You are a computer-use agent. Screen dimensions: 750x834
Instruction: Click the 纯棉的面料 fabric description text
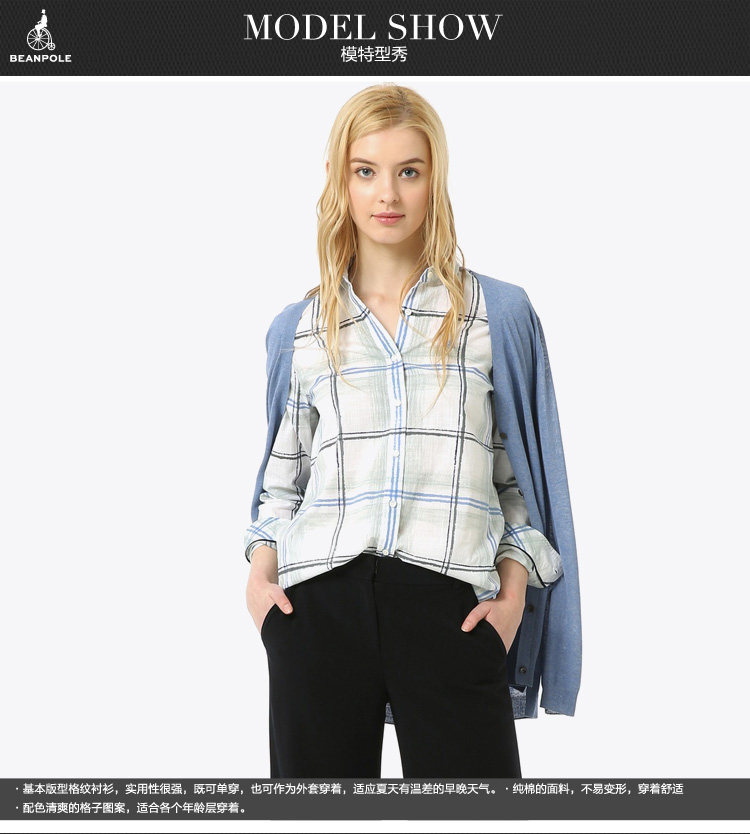[598, 789]
